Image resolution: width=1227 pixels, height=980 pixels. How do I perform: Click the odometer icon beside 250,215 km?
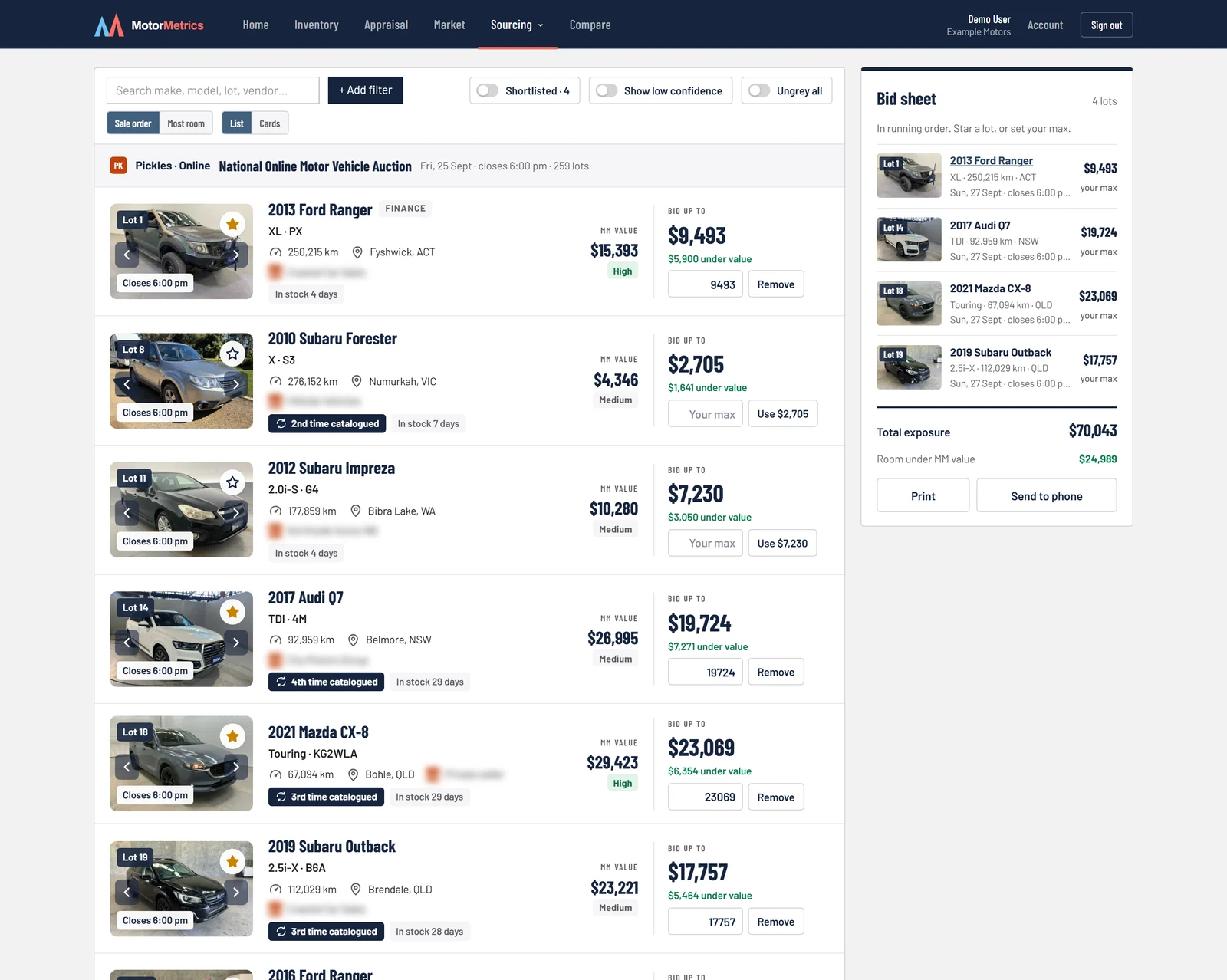(x=275, y=252)
